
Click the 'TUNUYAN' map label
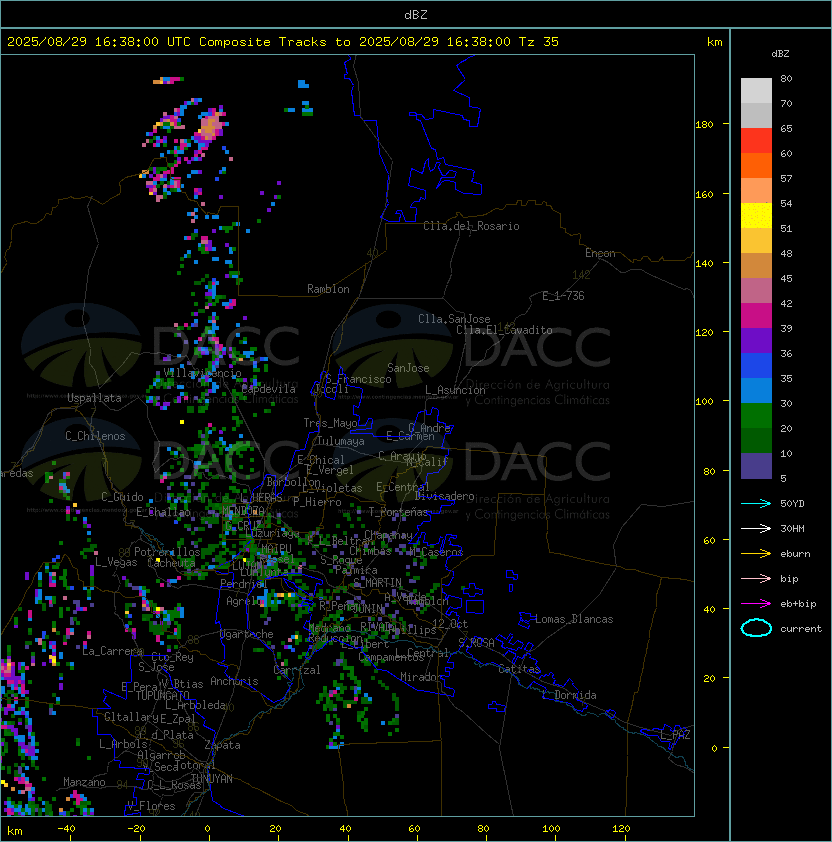[x=212, y=779]
